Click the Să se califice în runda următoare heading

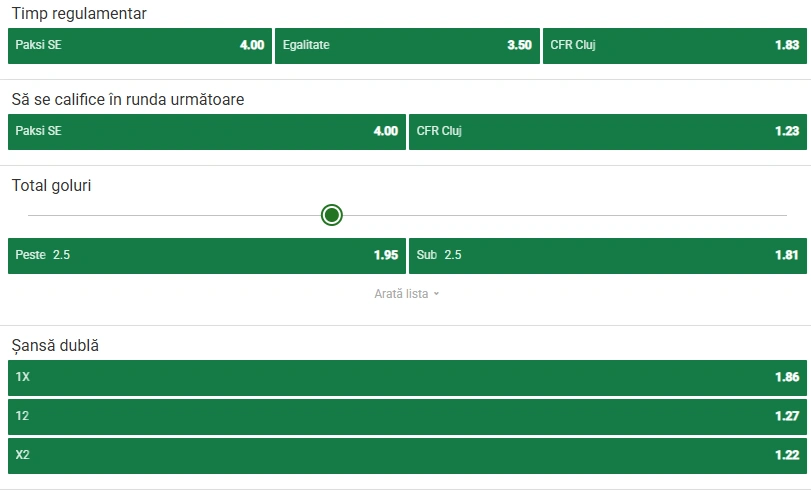click(128, 99)
